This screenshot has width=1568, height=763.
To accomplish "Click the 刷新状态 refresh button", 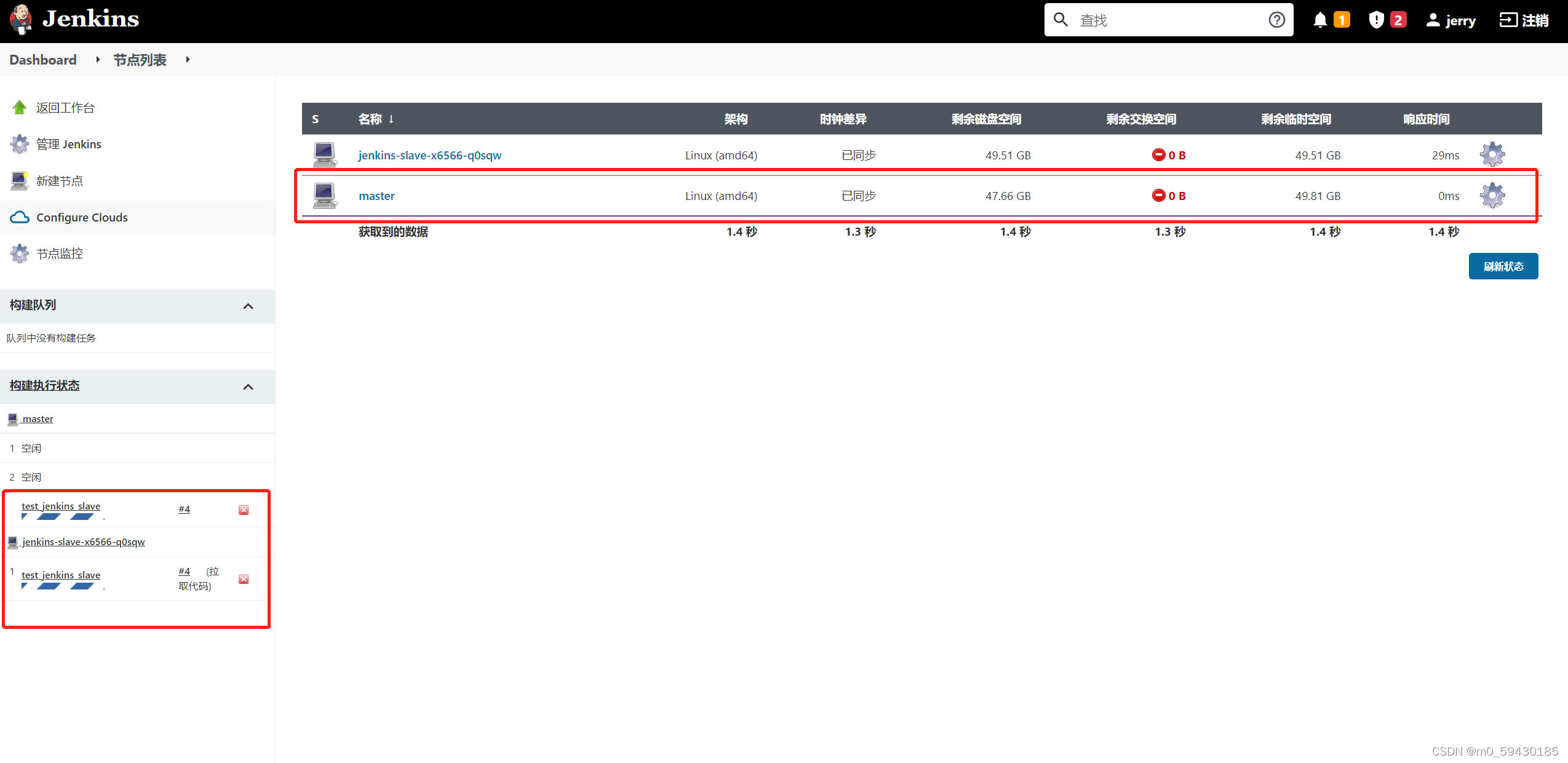I will [x=1503, y=266].
